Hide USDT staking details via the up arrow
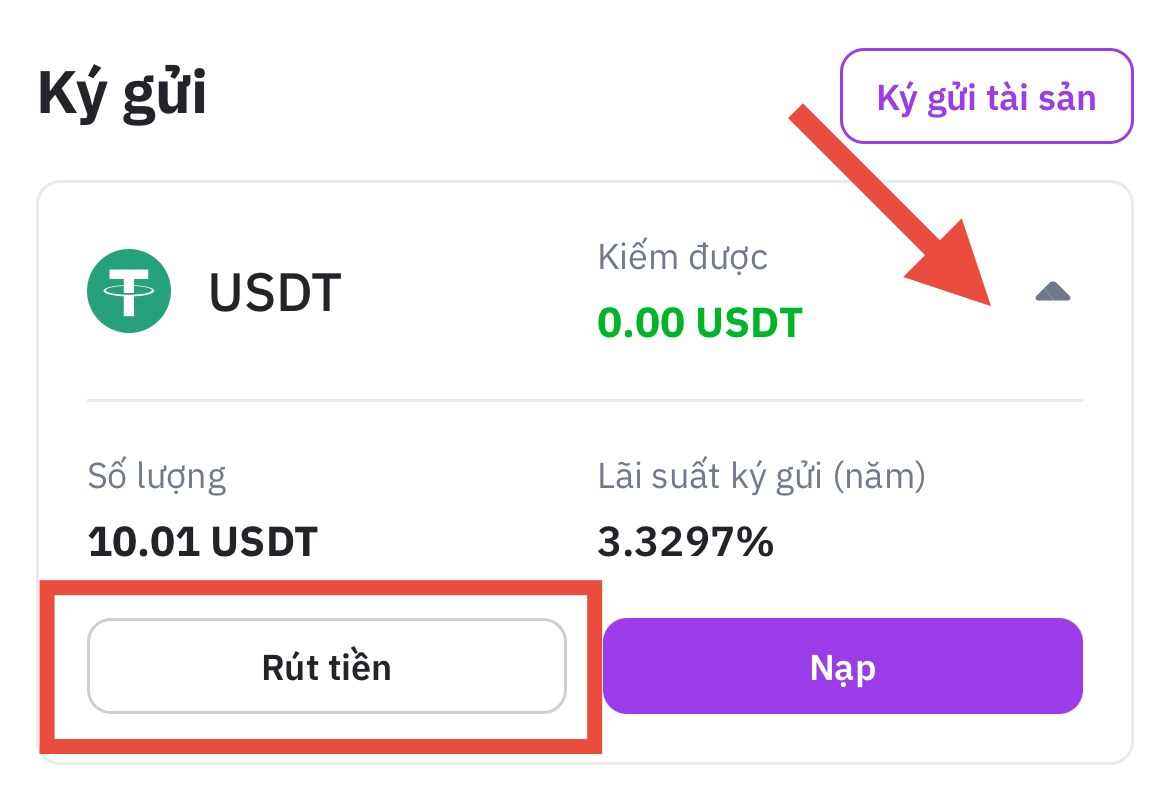This screenshot has width=1170, height=805. 1053,292
